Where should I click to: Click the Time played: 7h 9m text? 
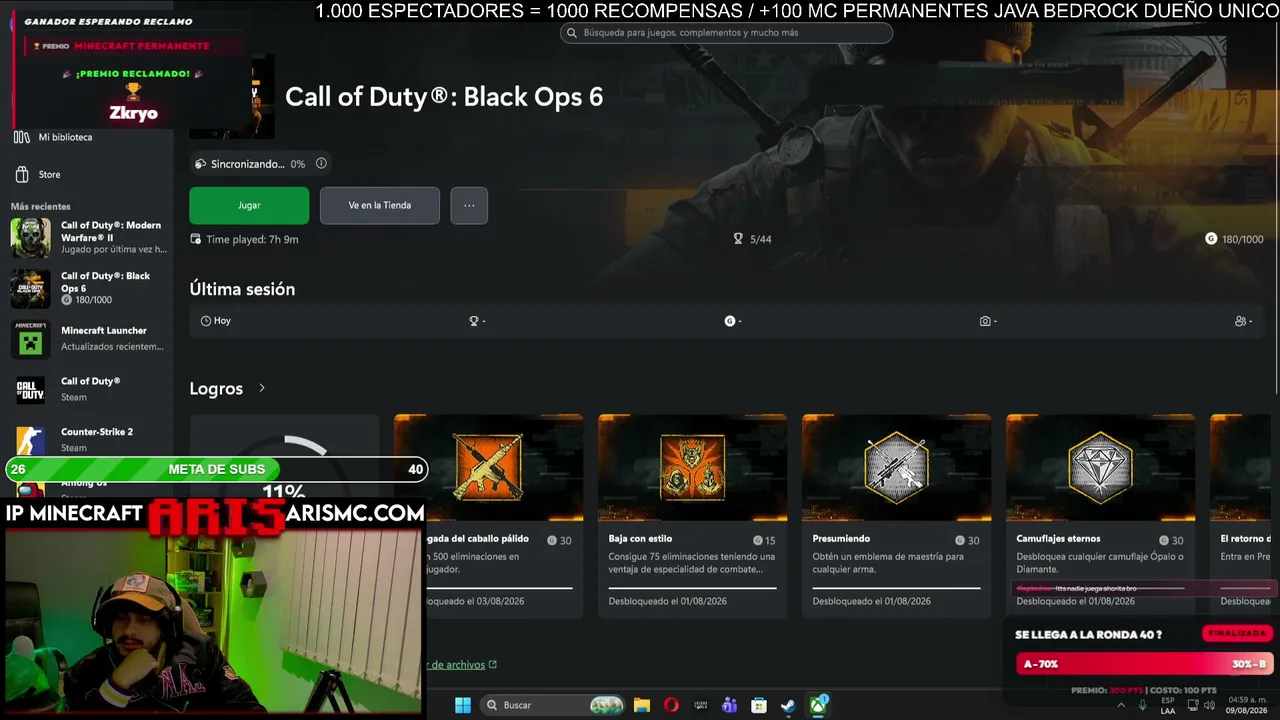pos(252,239)
